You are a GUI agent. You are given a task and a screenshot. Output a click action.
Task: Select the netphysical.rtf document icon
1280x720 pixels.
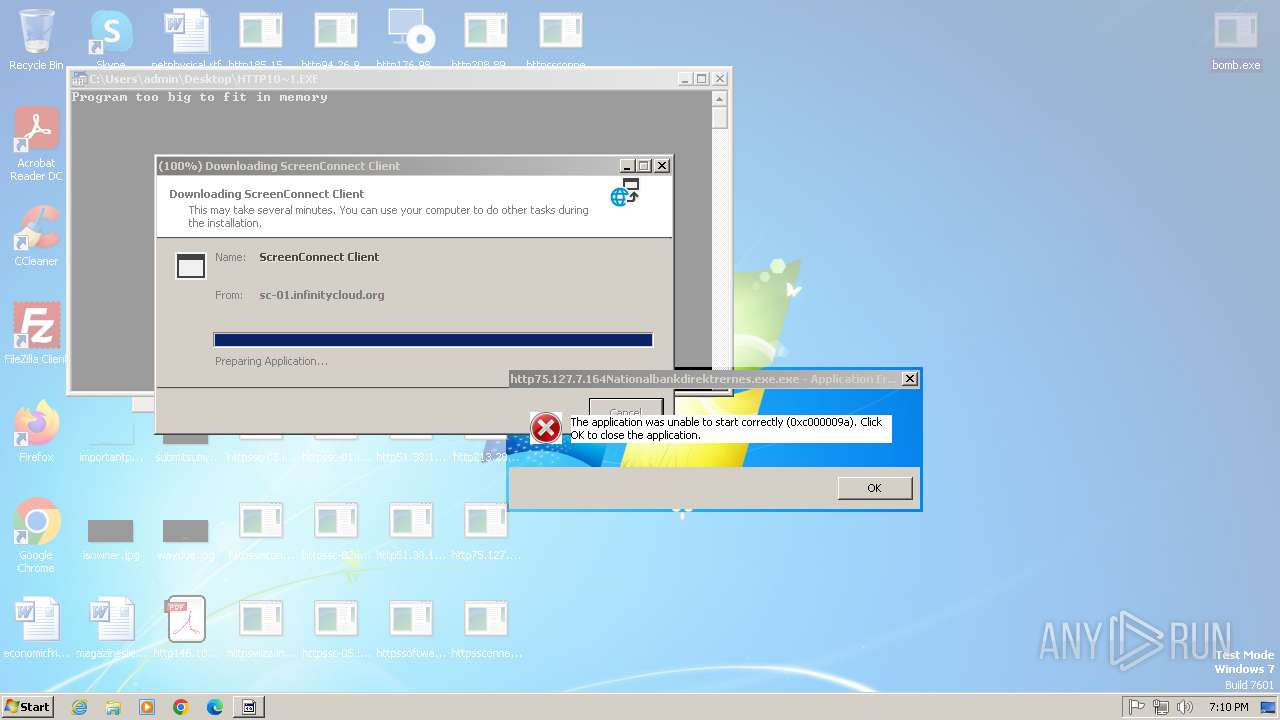click(x=186, y=39)
